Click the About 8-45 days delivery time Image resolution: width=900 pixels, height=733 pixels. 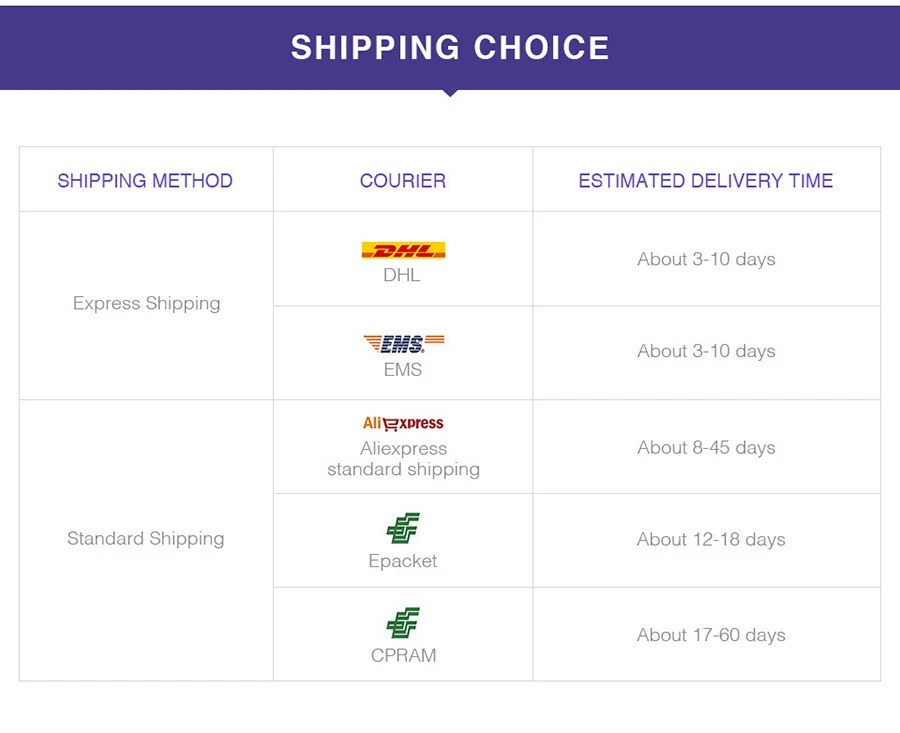tap(706, 448)
